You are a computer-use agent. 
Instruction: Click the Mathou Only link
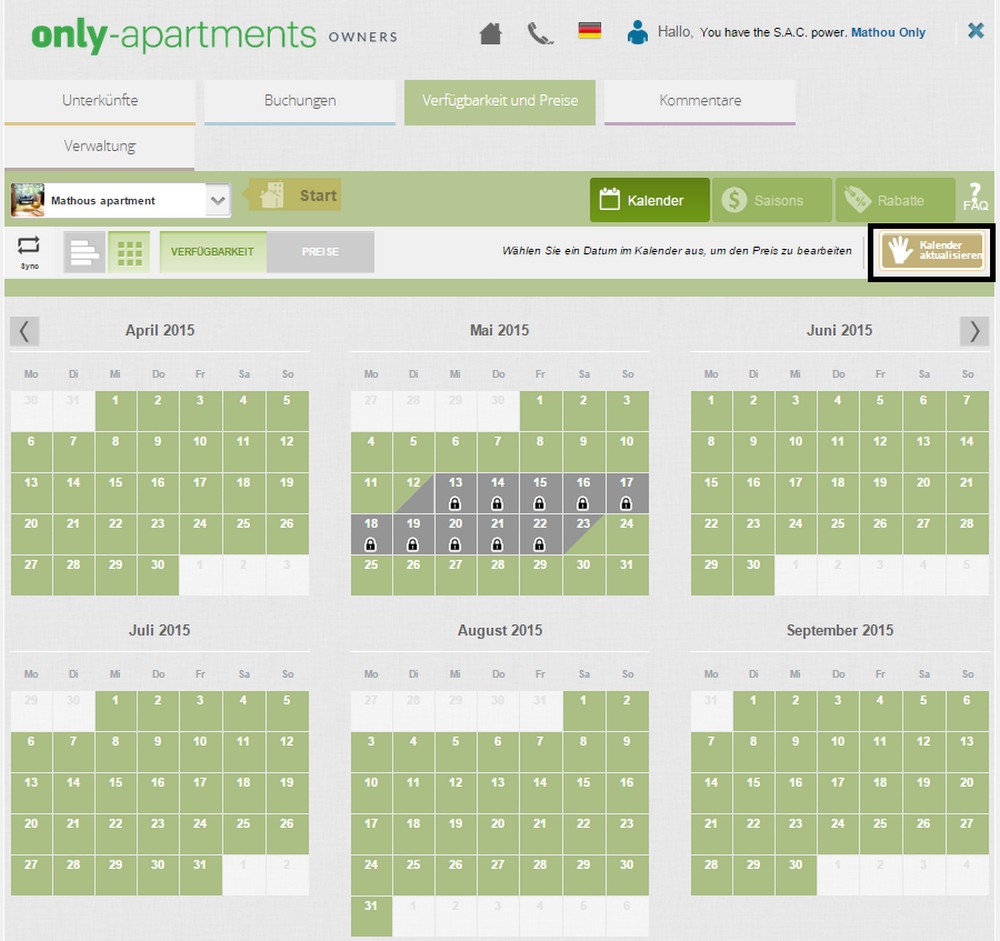click(889, 32)
